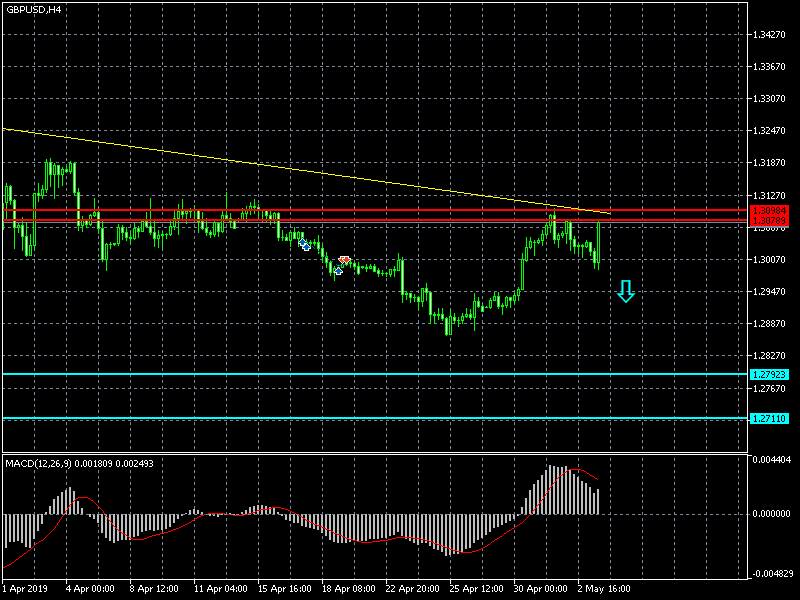
Task: Click the 2 May 16:00 time label
Action: [606, 588]
